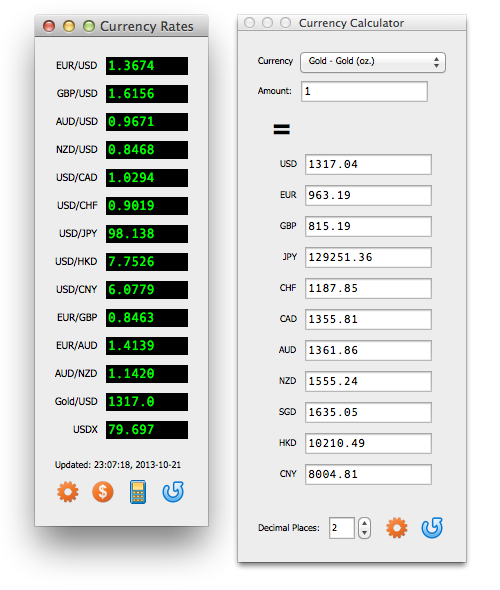Open the calculator icon in Currency Rates
500x590 pixels.
click(x=138, y=492)
